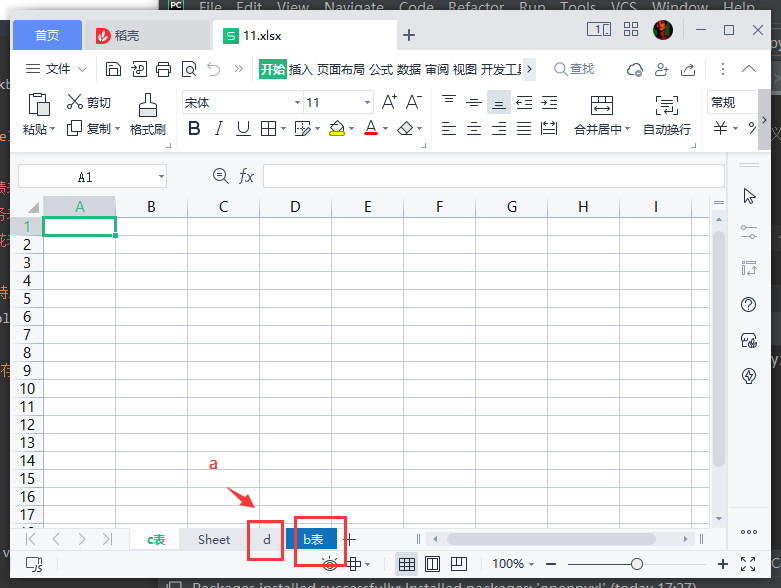Toggle middle vertical alignment
Screen dimensions: 781x588
(x=474, y=103)
